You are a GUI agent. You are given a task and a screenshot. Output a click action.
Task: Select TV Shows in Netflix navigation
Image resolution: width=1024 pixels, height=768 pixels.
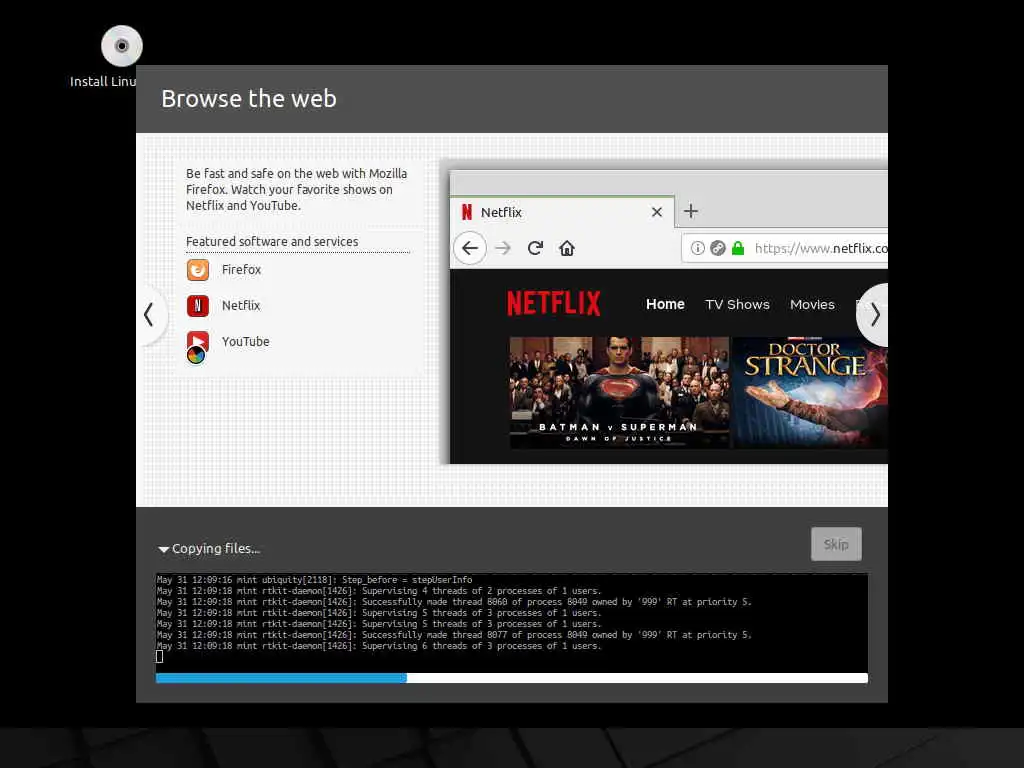click(x=737, y=304)
